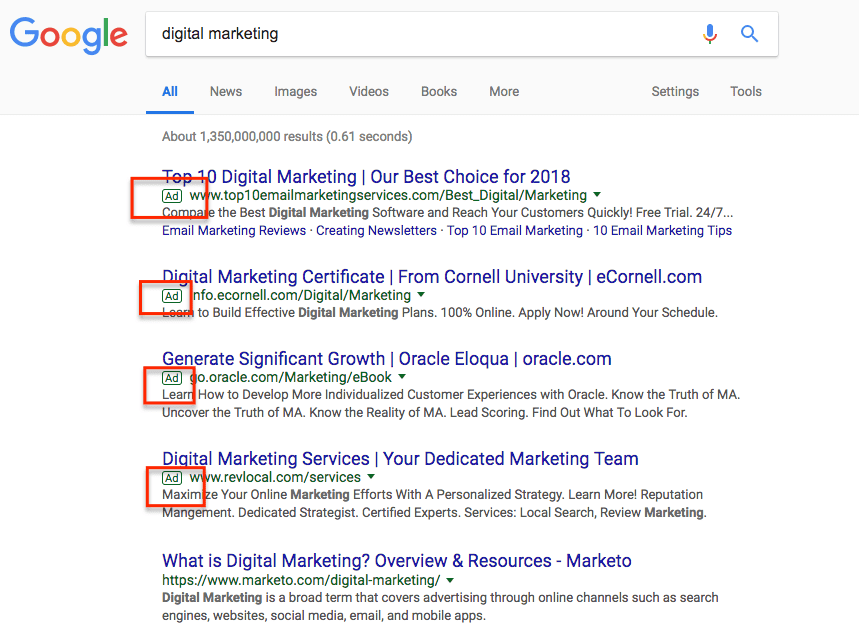This screenshot has width=859, height=633.
Task: Click the blue magnifying glass search icon
Action: (749, 34)
